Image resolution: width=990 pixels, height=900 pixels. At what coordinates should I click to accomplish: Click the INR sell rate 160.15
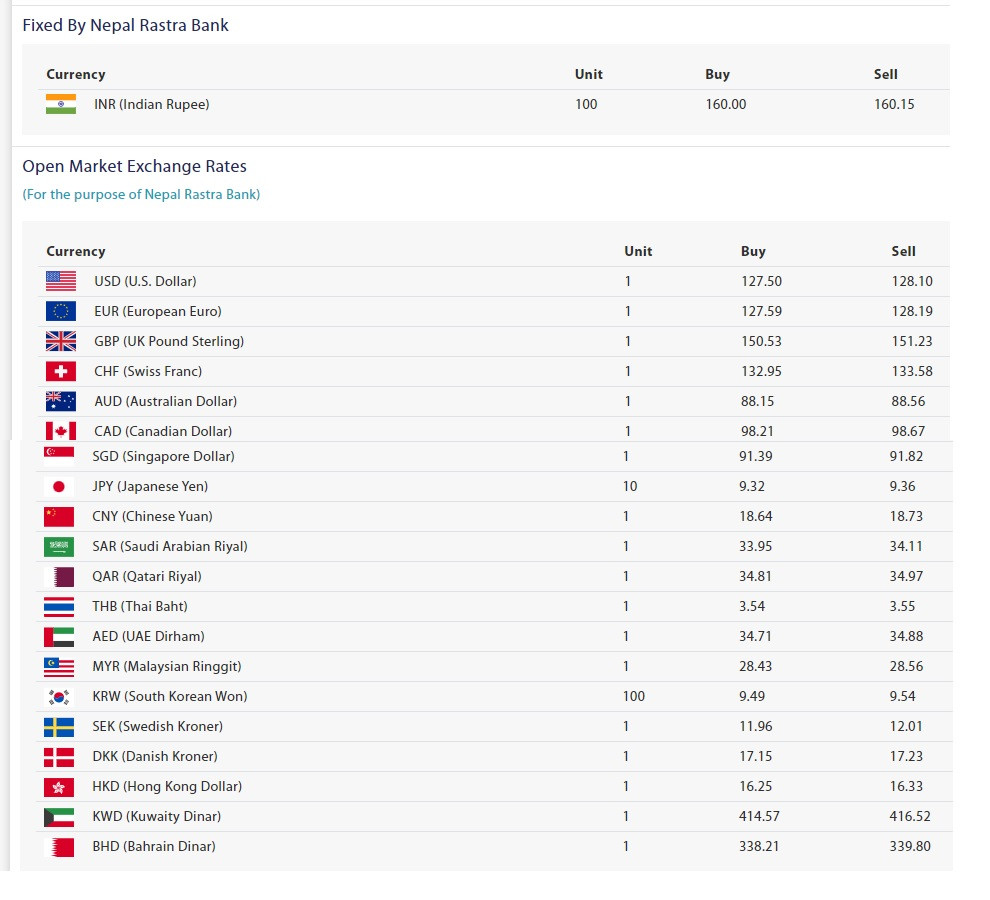[894, 104]
